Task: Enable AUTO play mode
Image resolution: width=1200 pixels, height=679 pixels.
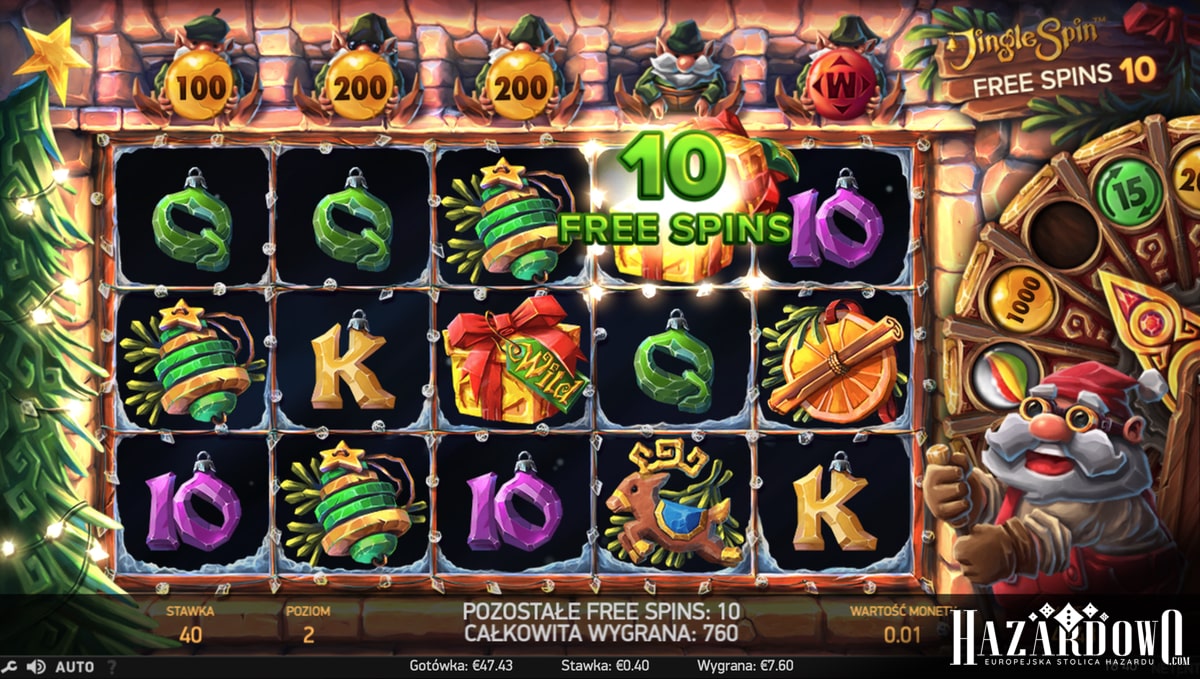Action: (x=74, y=667)
